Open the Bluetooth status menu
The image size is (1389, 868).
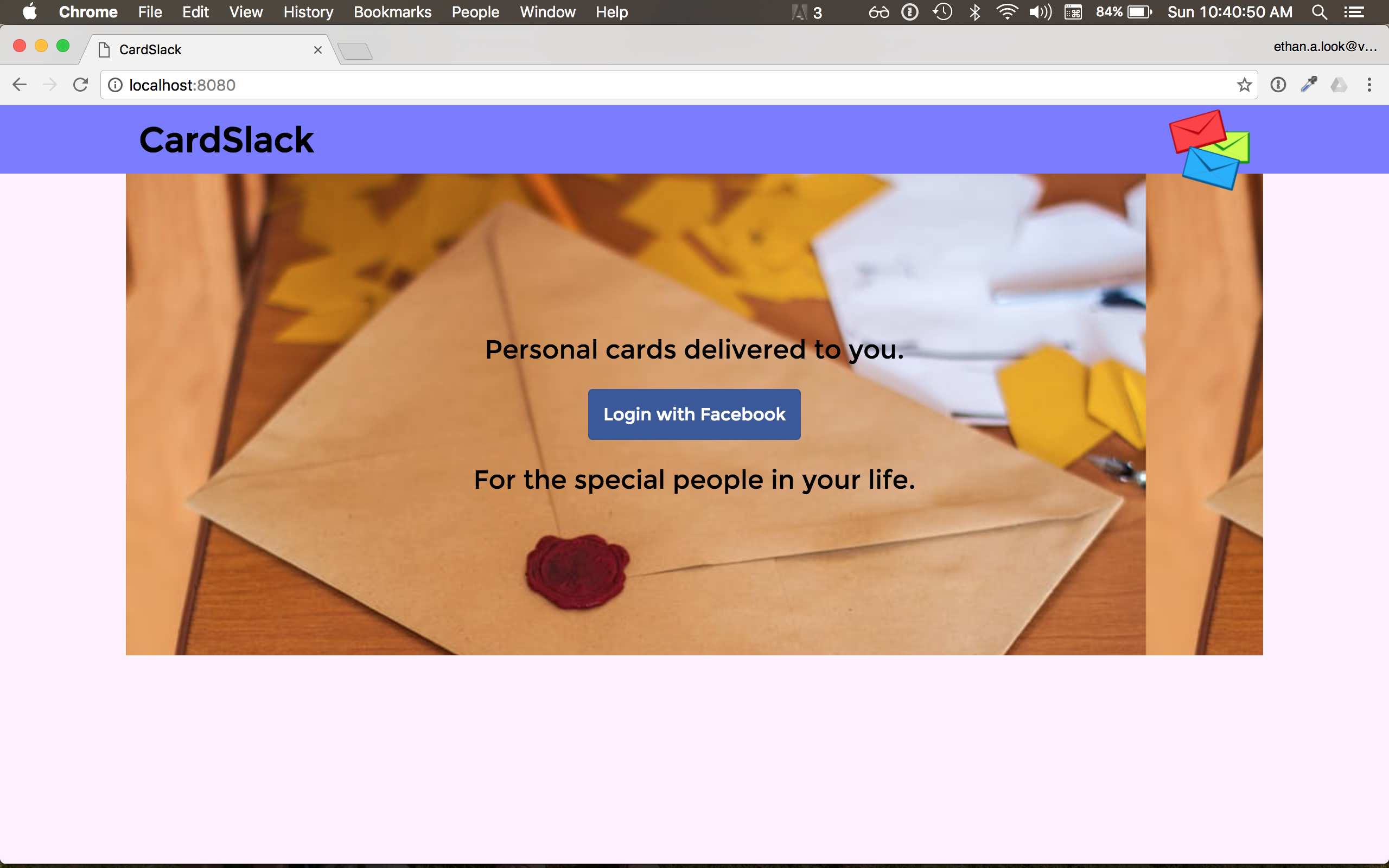(974, 12)
